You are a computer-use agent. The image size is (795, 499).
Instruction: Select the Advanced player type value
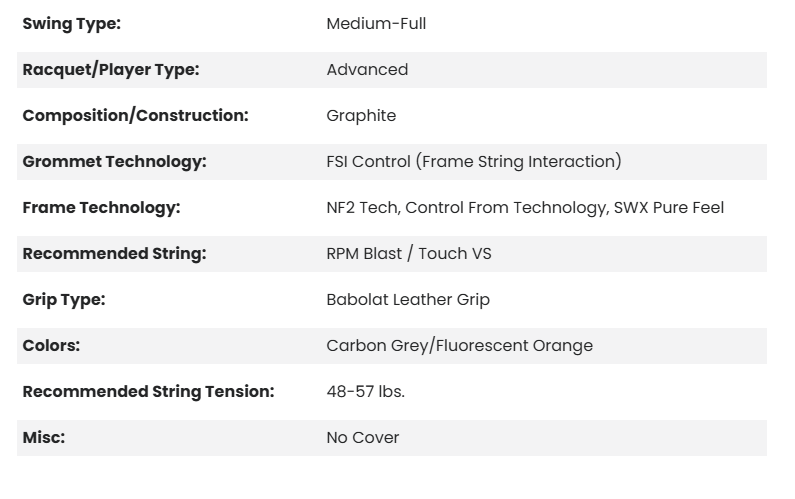(367, 70)
